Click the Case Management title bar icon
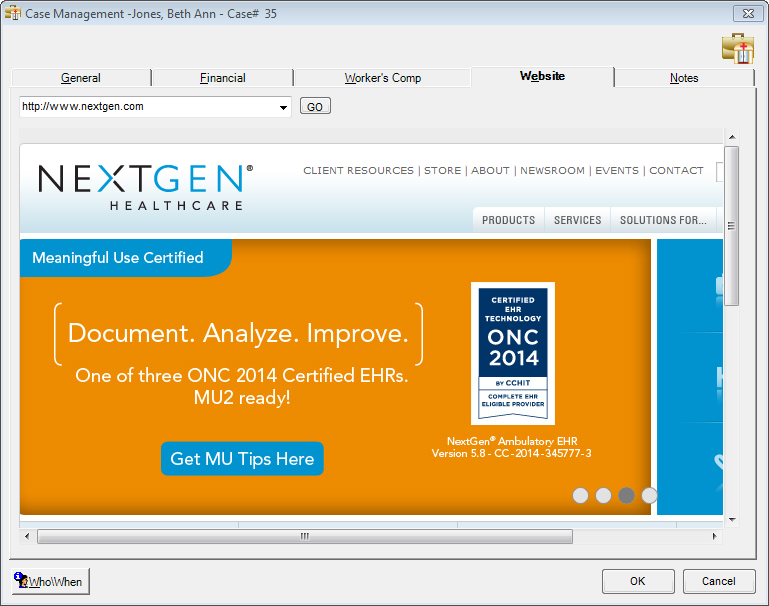This screenshot has height=606, width=769. pyautogui.click(x=13, y=13)
